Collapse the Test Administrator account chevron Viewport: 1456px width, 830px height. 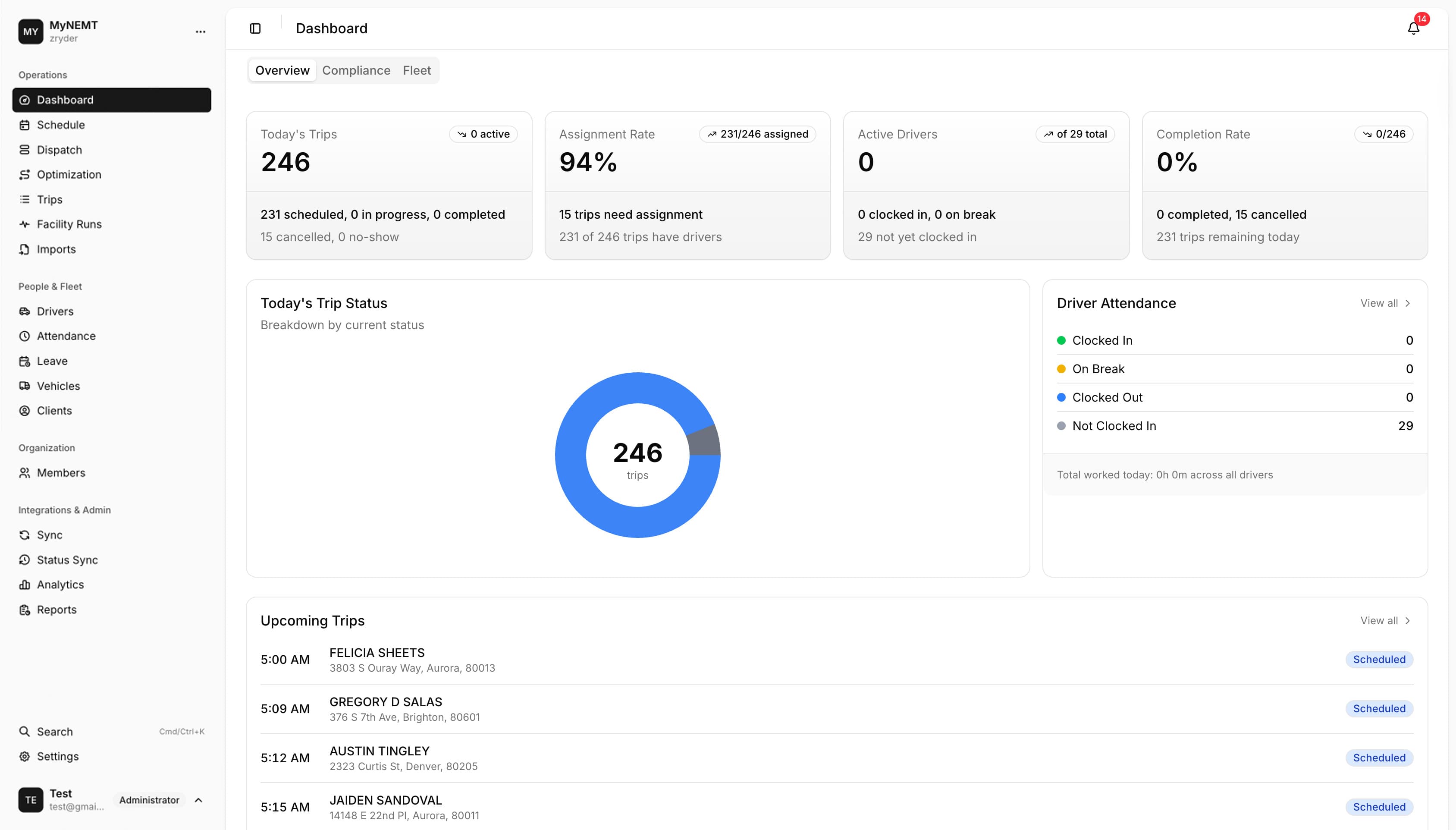pos(198,800)
